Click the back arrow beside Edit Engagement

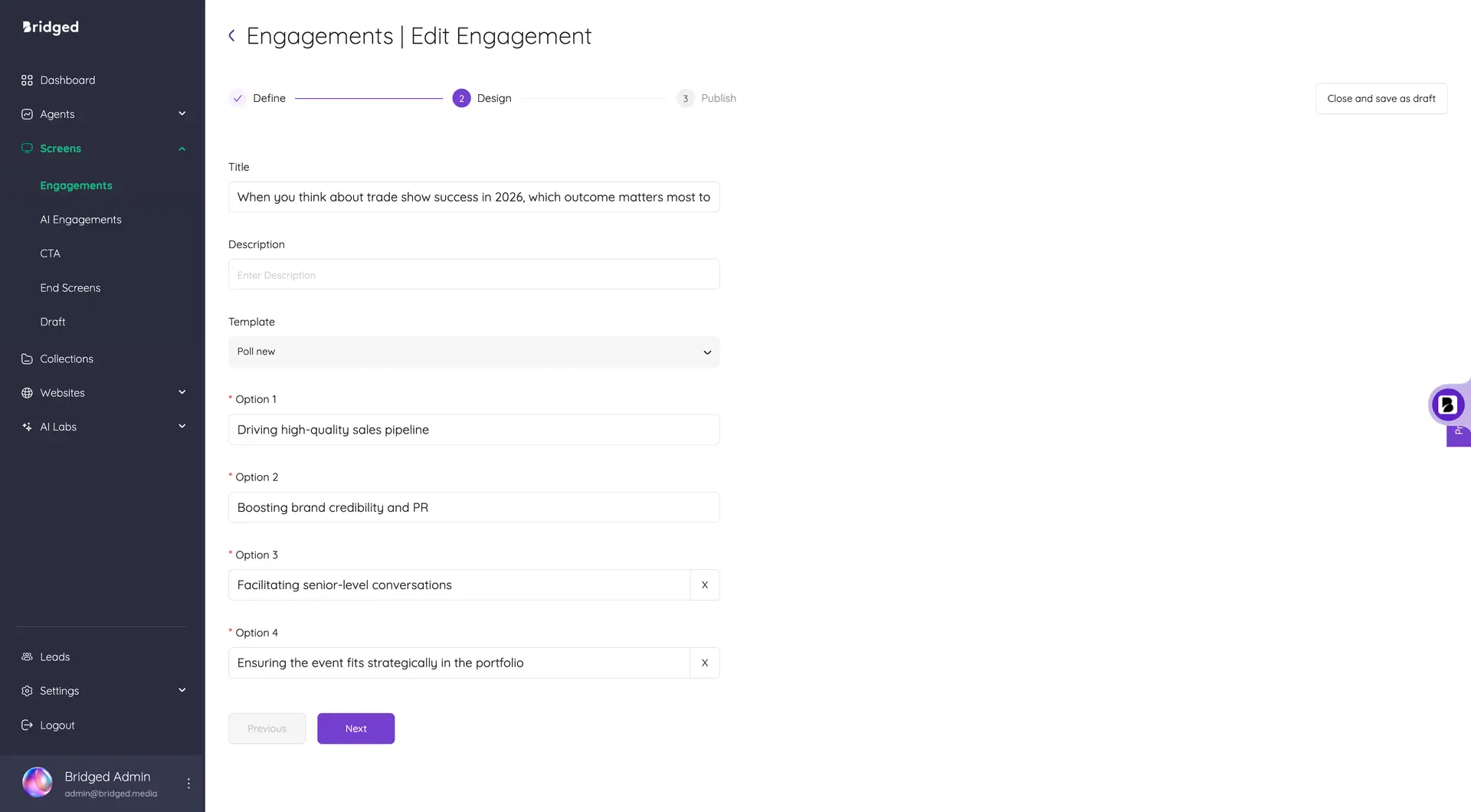[x=231, y=35]
